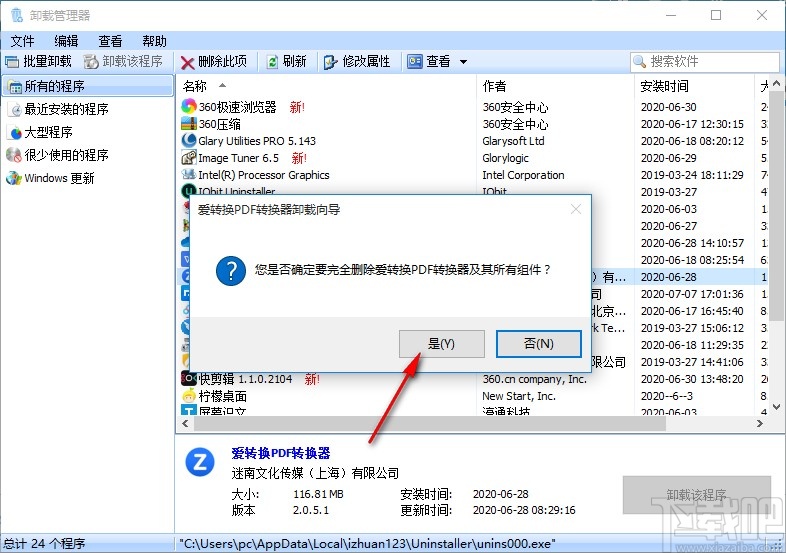
Task: Focus the 搜索软件 search field
Action: pyautogui.click(x=705, y=62)
